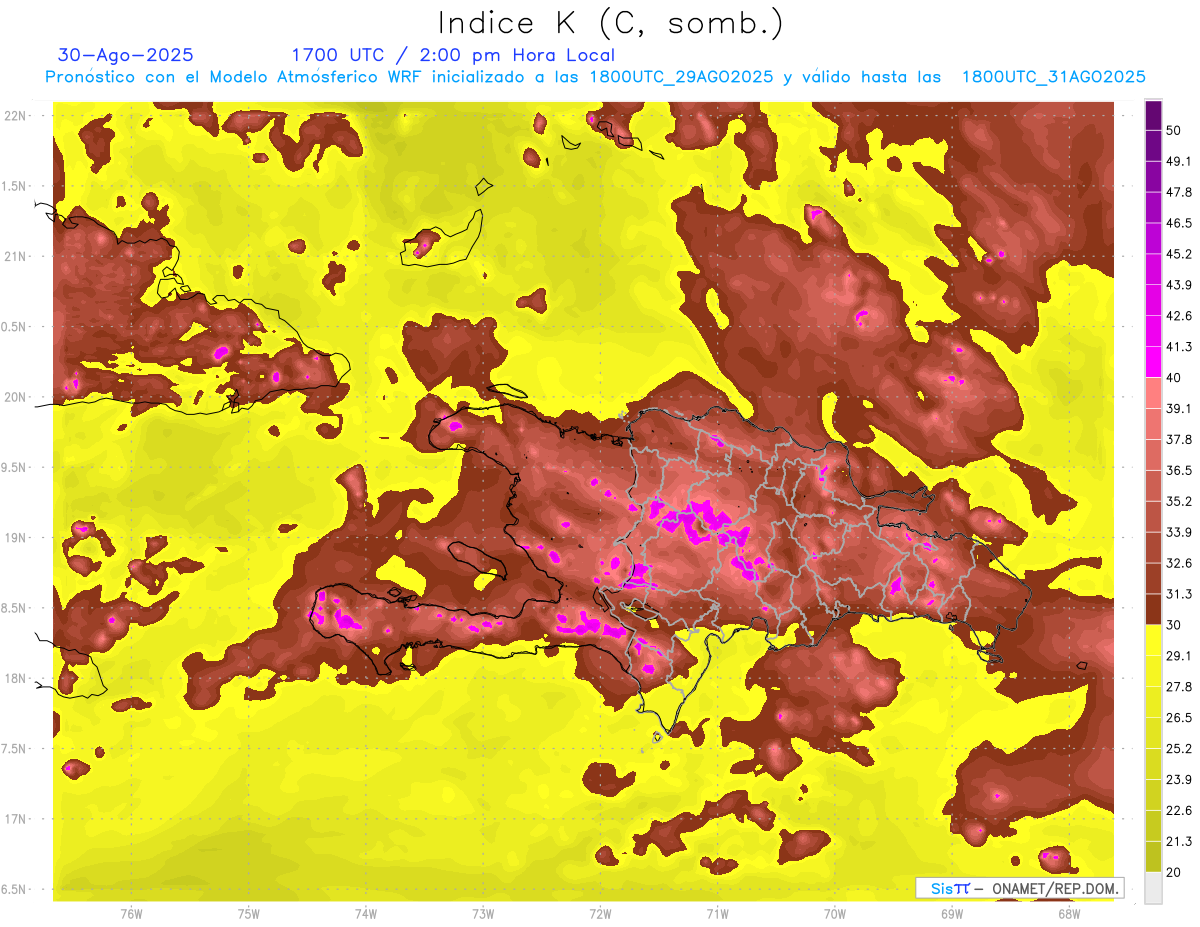Click the legend value "26.5"

point(1179,718)
